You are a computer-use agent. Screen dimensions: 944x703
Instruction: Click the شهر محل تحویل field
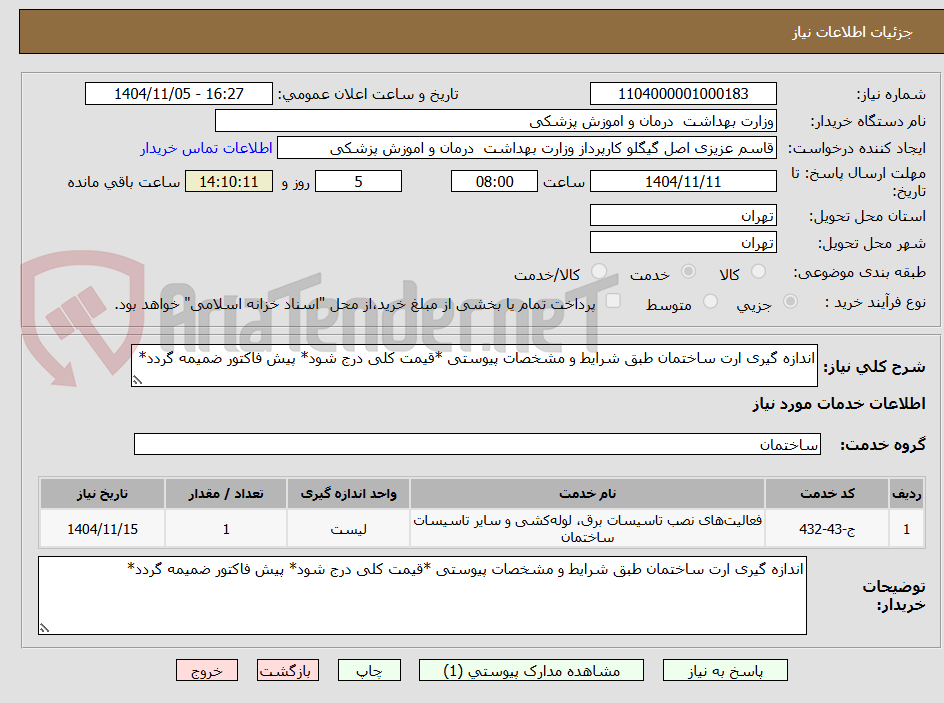pyautogui.click(x=683, y=243)
